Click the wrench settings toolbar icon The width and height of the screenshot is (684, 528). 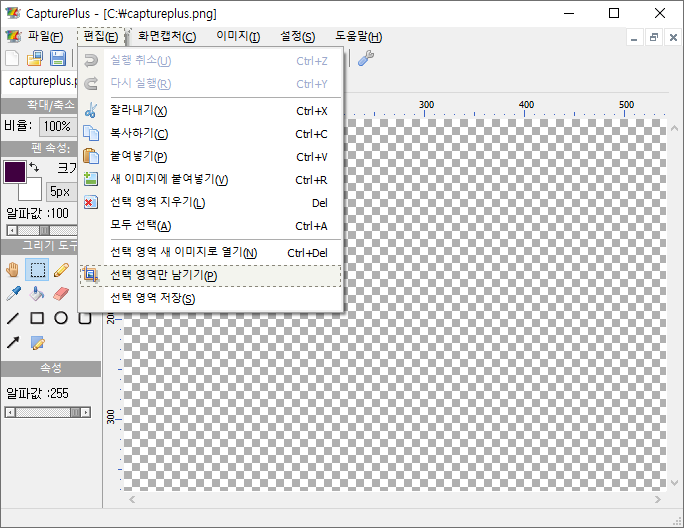[365, 59]
